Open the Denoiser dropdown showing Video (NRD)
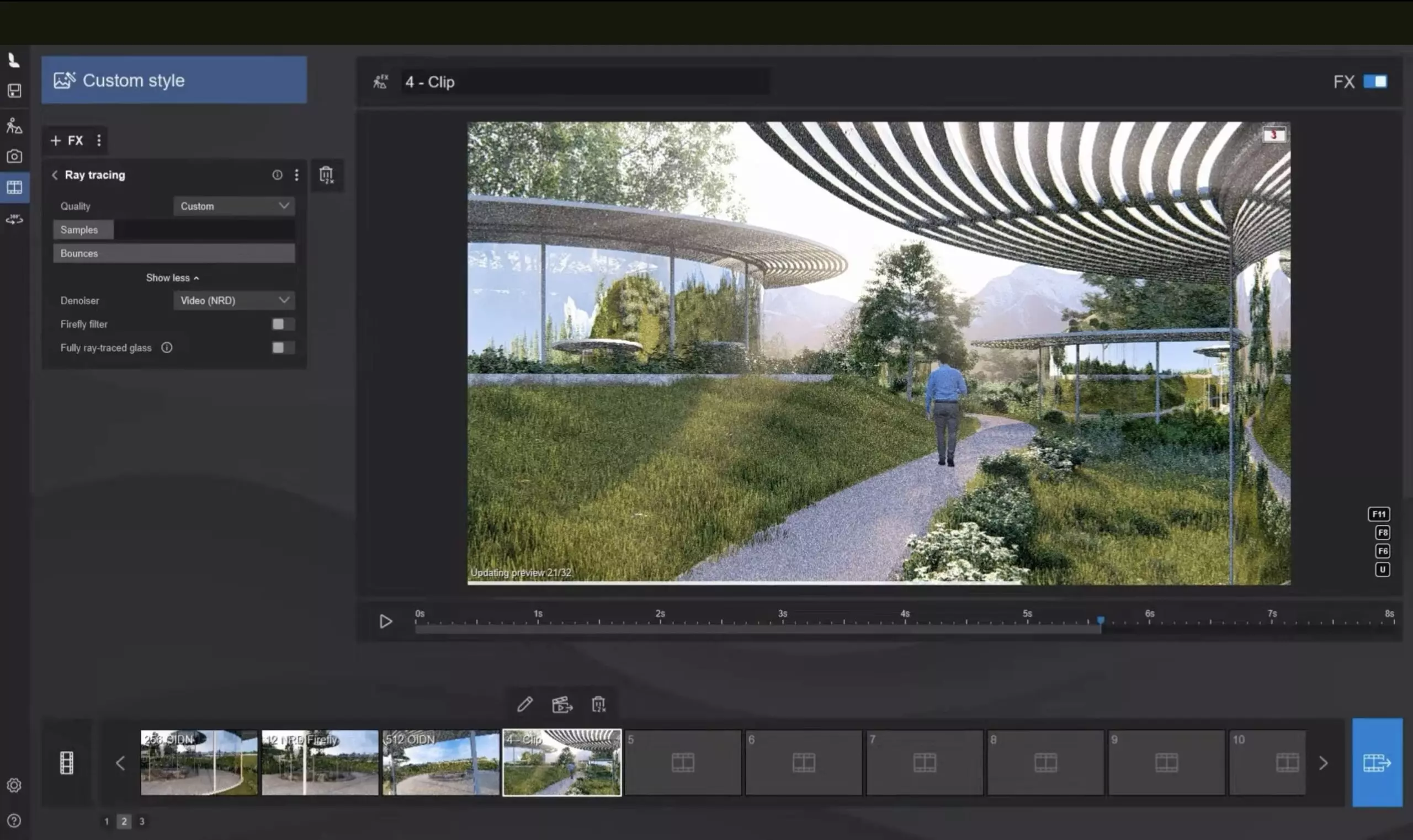 tap(234, 301)
